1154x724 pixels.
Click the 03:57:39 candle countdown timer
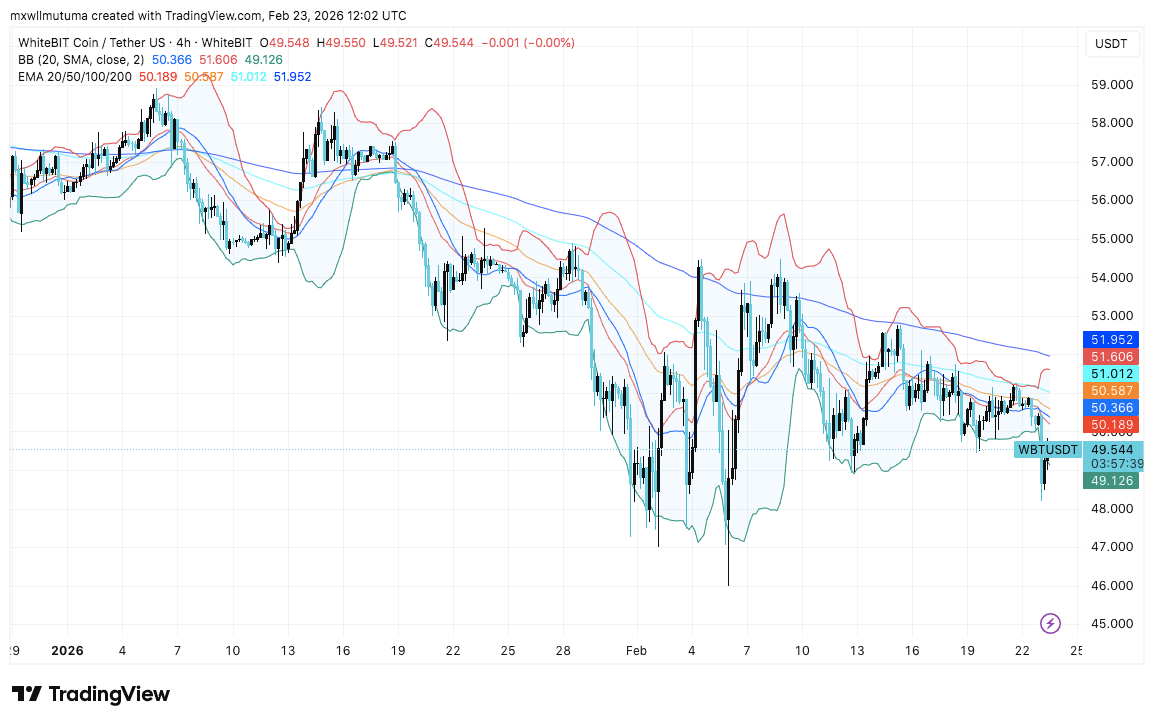[1112, 465]
